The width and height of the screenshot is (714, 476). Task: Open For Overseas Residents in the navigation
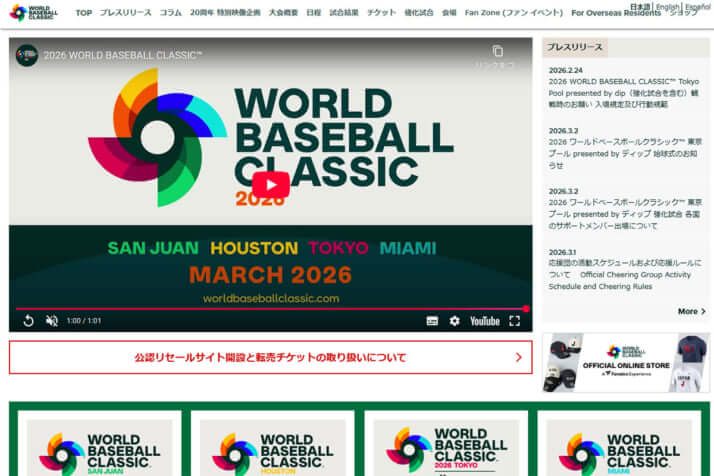click(x=616, y=13)
